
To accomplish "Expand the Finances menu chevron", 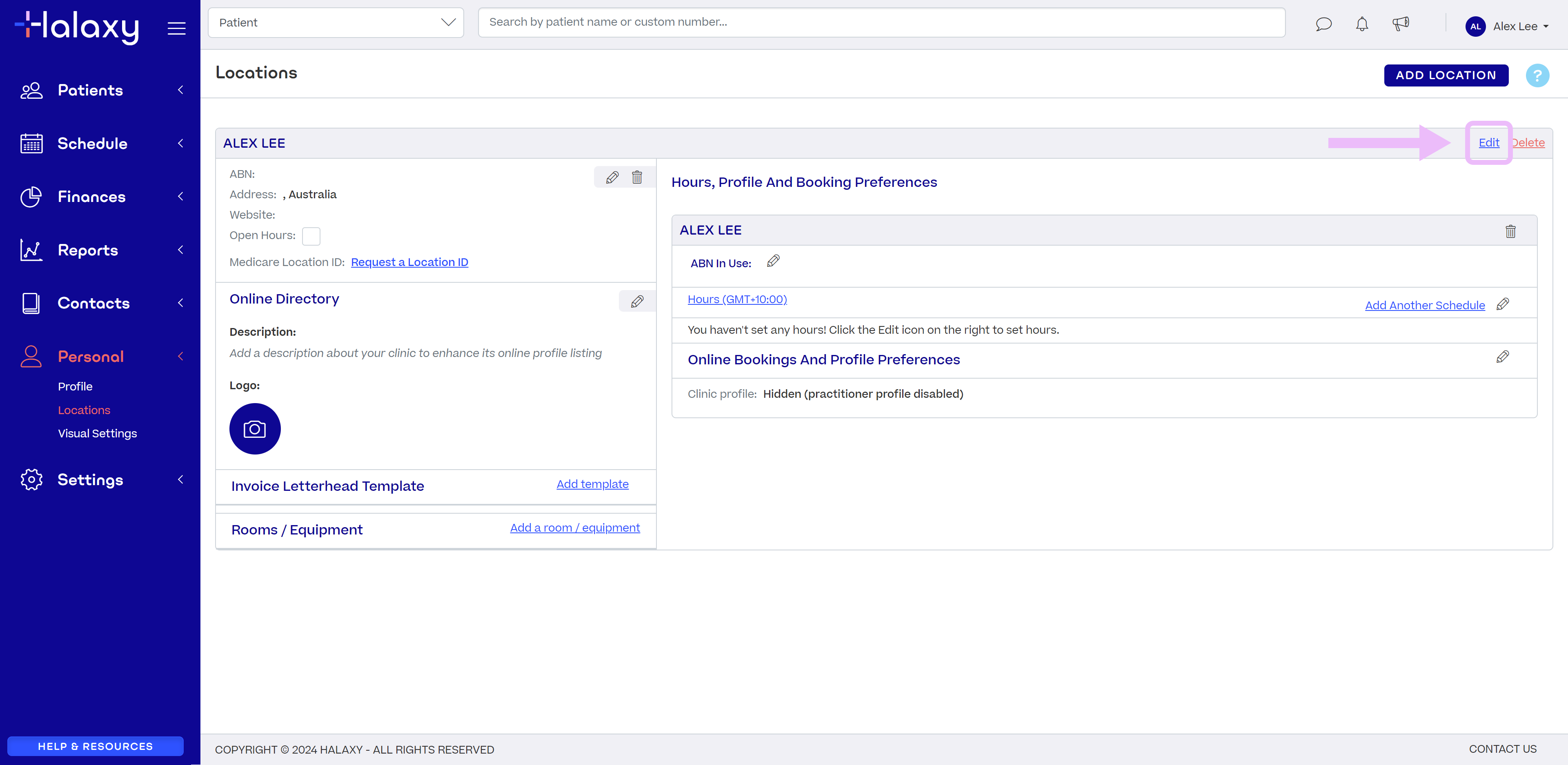I will point(180,196).
